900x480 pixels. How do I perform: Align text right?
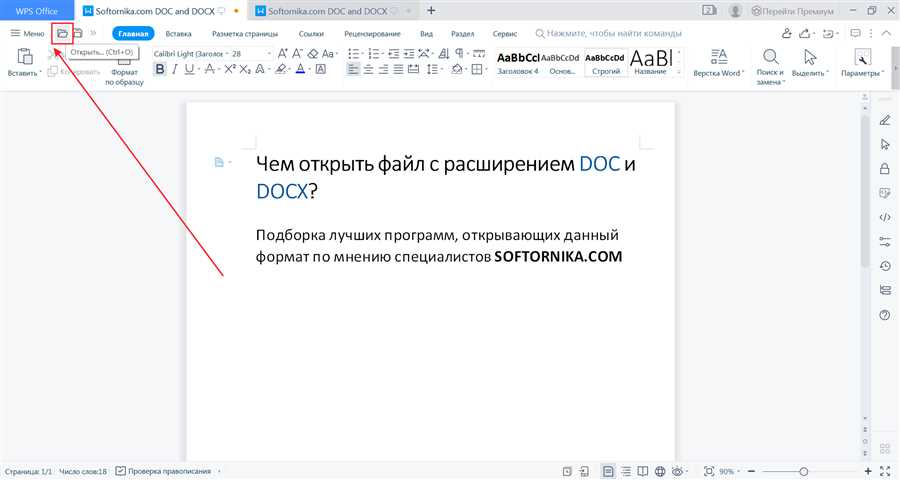coord(383,69)
